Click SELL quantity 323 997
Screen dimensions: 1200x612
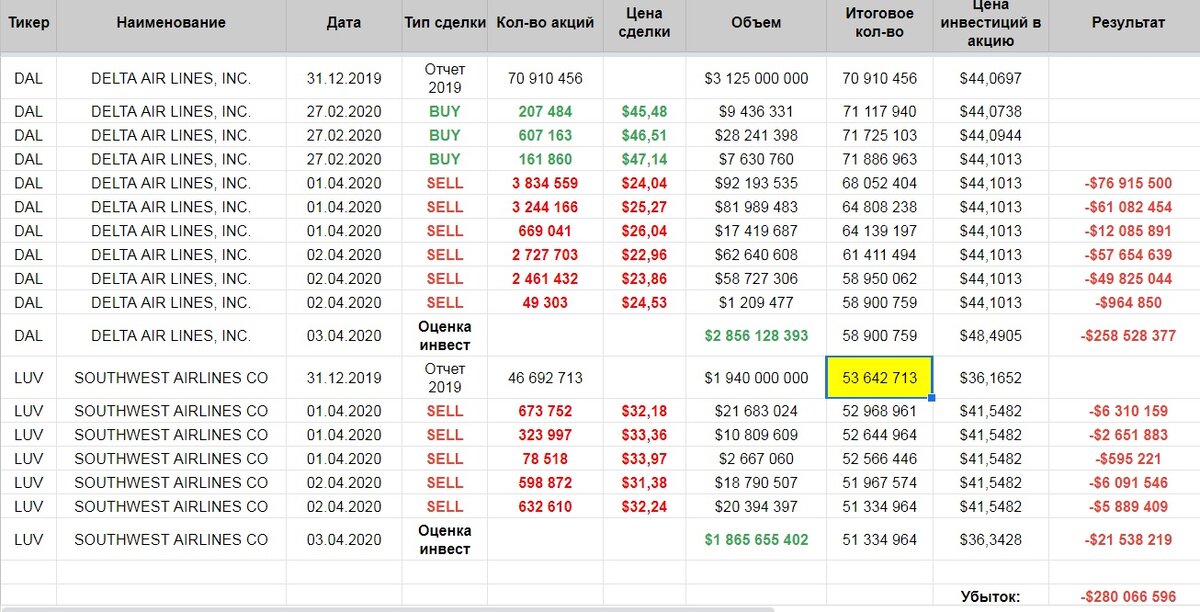[x=546, y=435]
